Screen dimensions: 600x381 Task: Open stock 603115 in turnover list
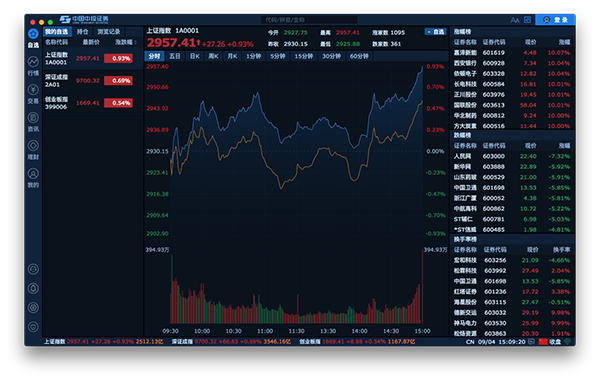pos(512,302)
